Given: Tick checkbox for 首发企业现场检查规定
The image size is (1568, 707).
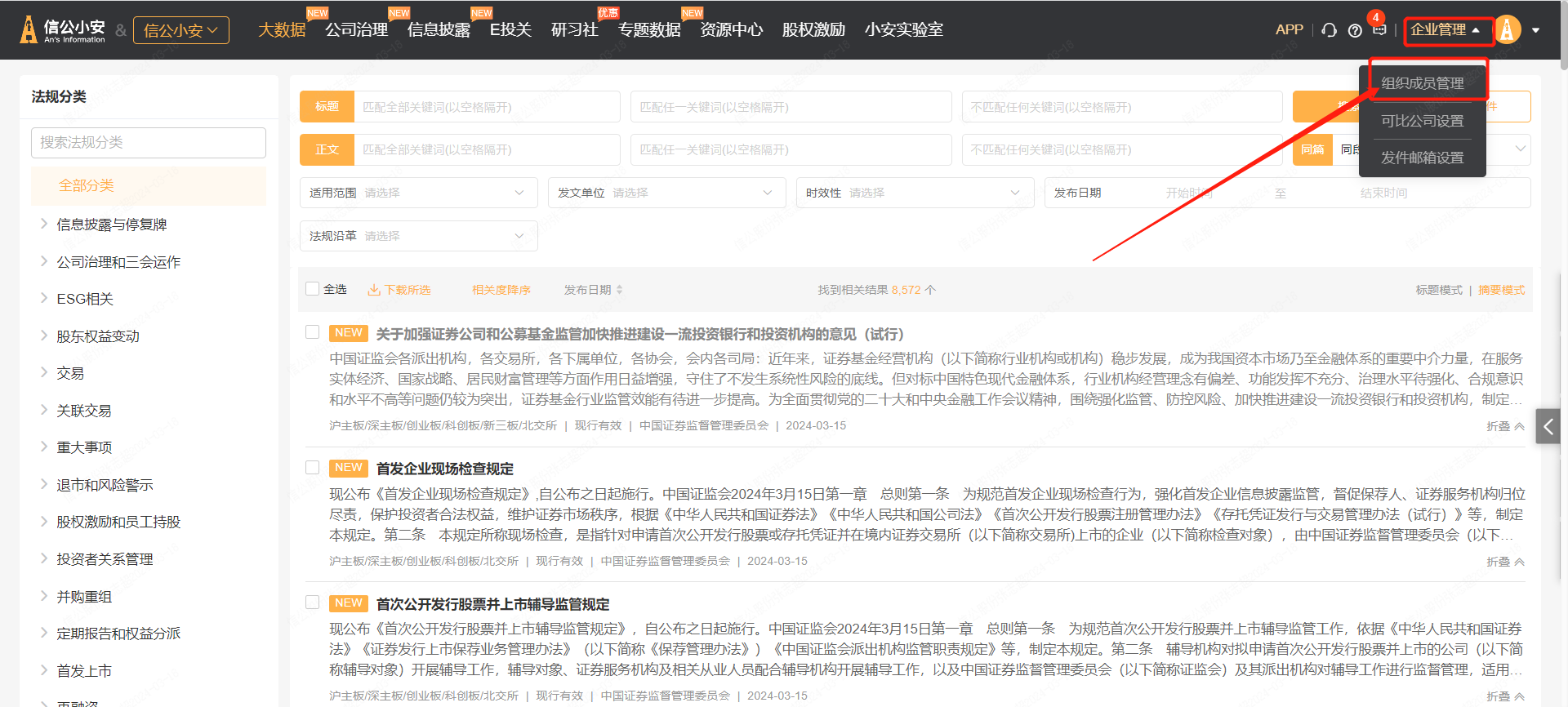Looking at the screenshot, I should 312,467.
